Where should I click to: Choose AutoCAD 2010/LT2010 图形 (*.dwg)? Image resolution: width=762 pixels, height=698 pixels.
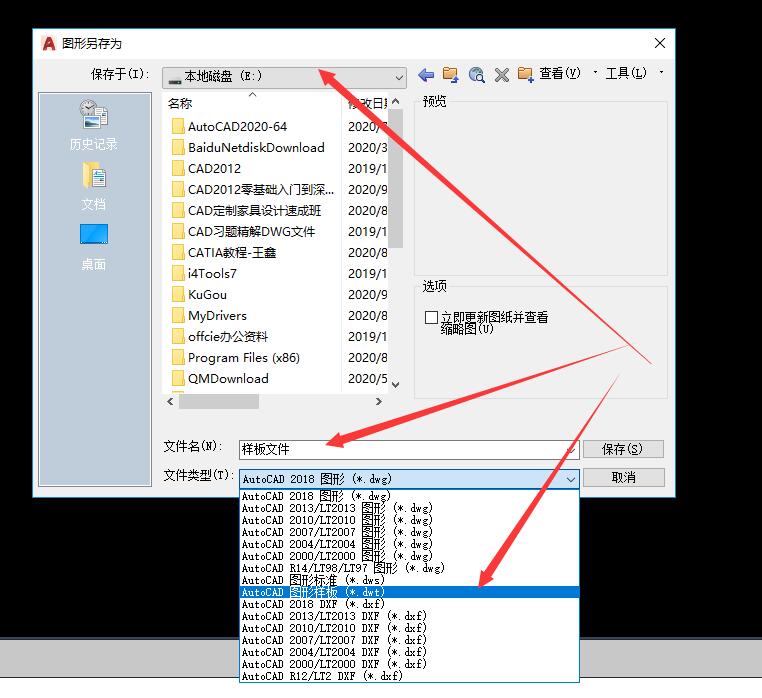coord(409,520)
